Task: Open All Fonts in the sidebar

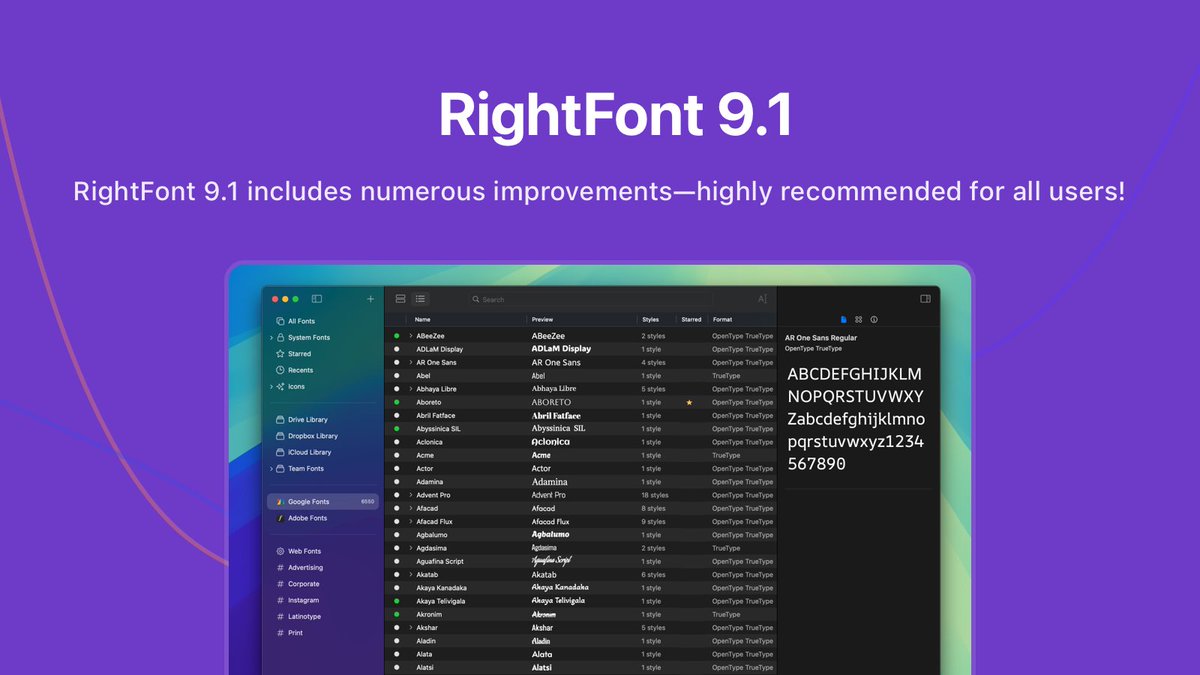Action: (x=322, y=321)
